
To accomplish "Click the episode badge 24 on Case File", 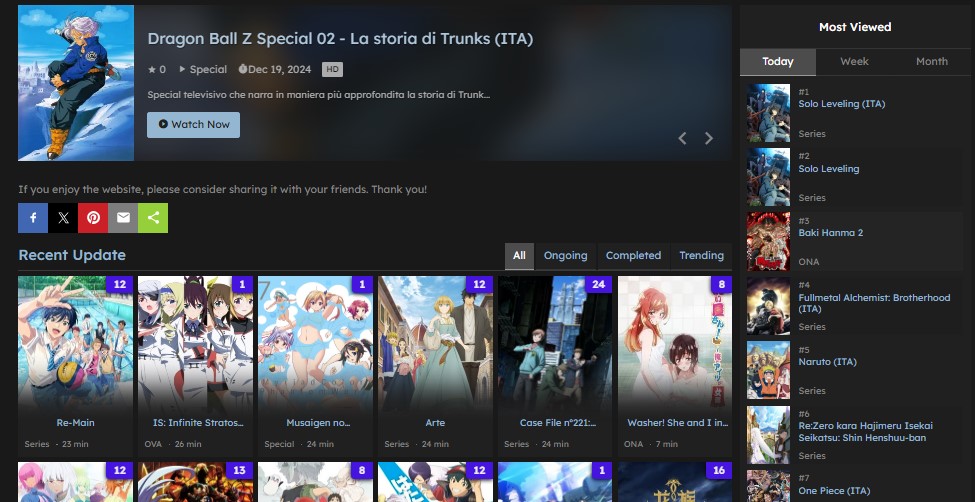I will [x=599, y=284].
